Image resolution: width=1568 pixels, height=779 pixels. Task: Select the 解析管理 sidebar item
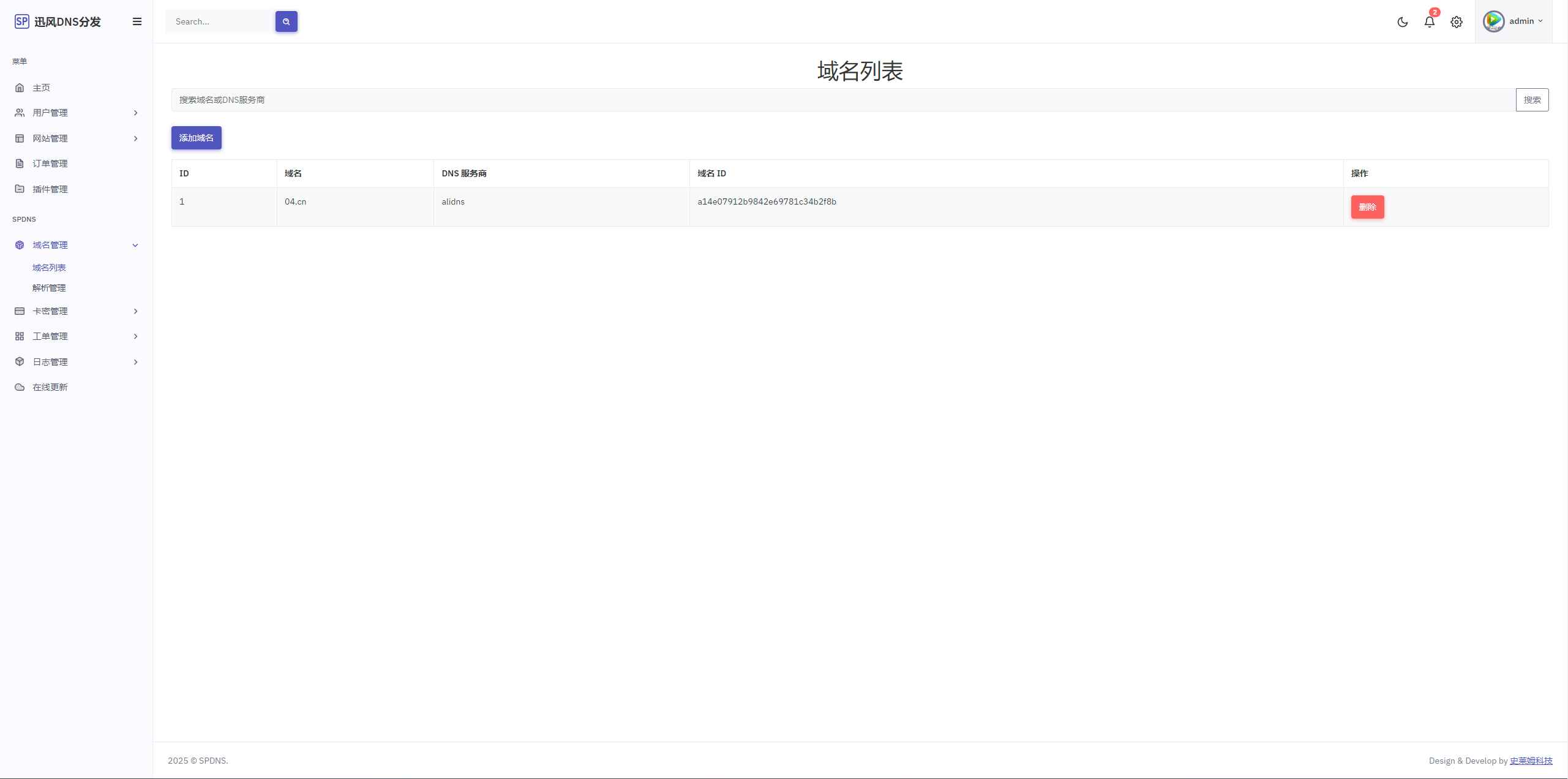click(48, 288)
